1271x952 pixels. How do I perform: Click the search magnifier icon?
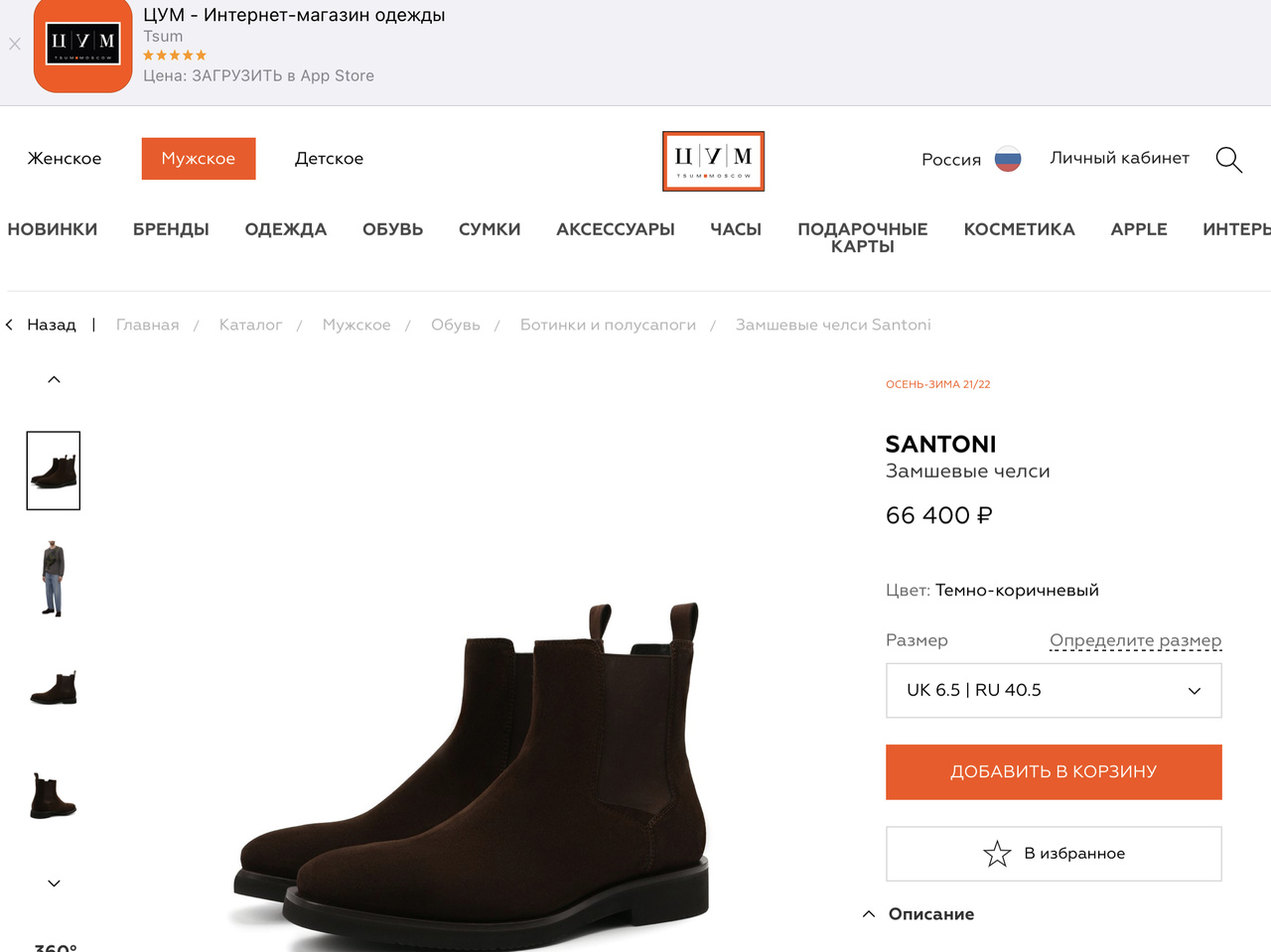(x=1228, y=159)
